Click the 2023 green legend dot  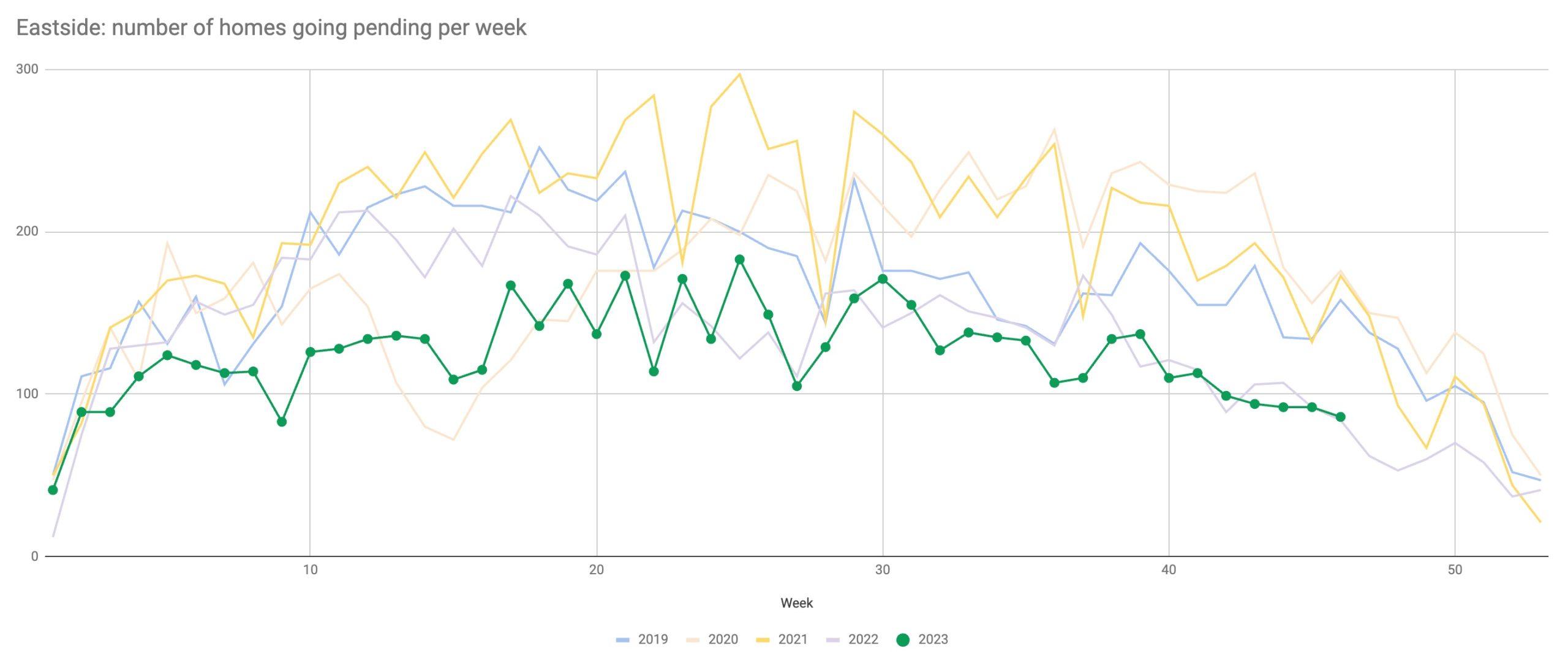click(x=903, y=640)
